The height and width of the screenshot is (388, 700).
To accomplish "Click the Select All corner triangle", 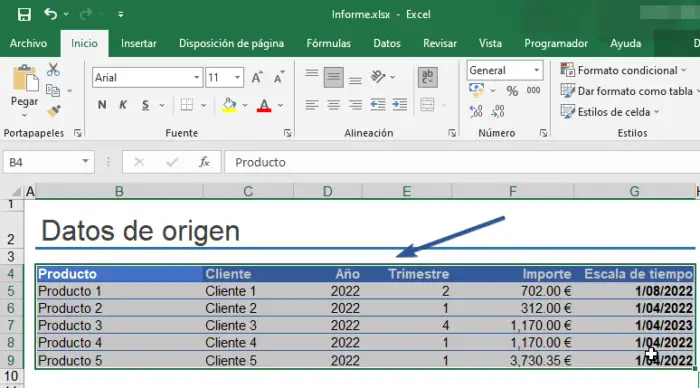I will (16, 192).
